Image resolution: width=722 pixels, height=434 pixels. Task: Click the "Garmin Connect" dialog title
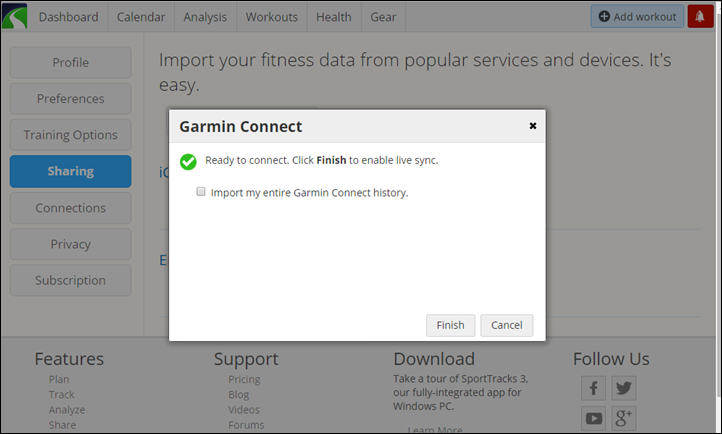(x=241, y=127)
